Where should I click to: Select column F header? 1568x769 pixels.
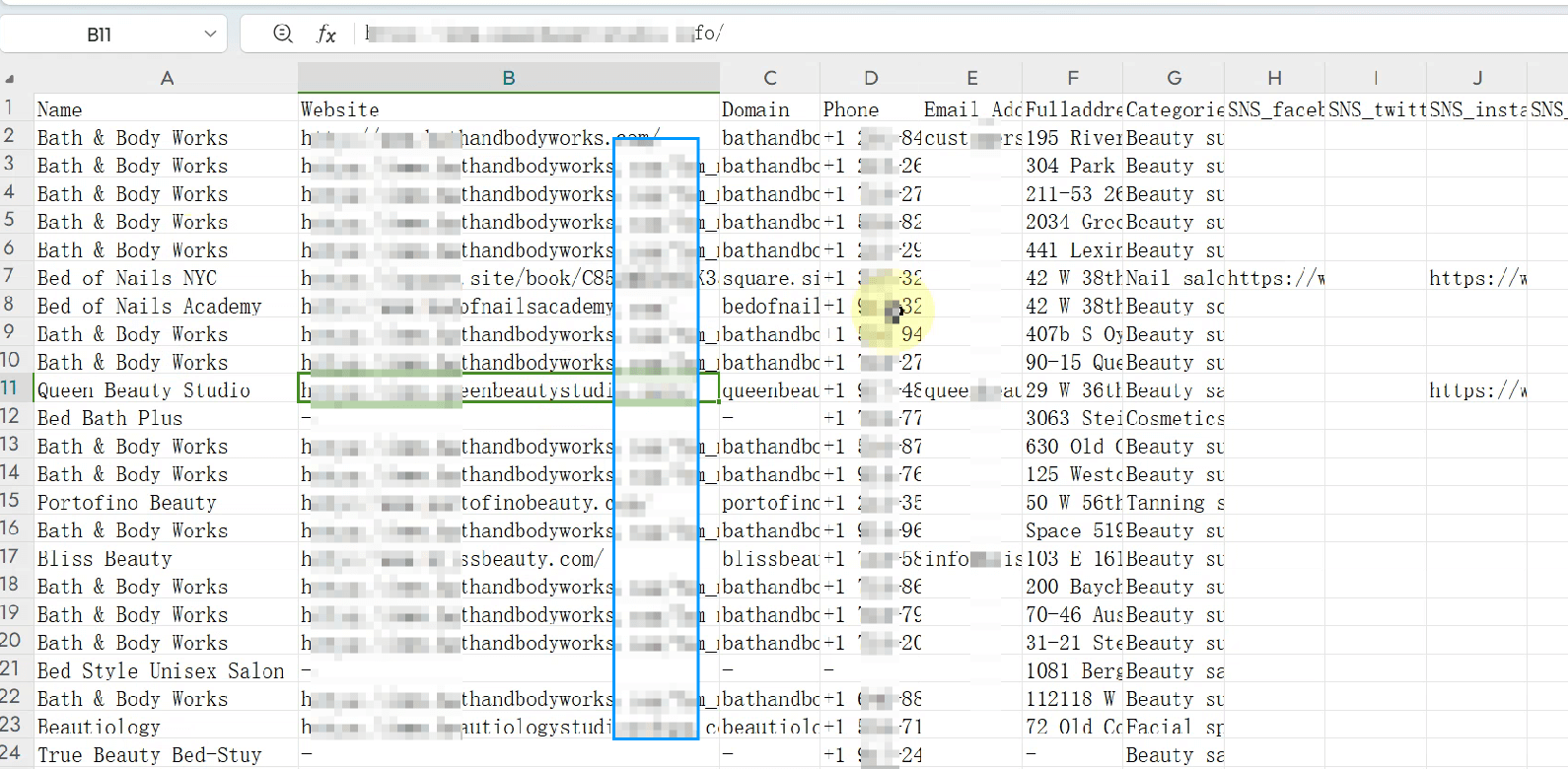pyautogui.click(x=1073, y=78)
